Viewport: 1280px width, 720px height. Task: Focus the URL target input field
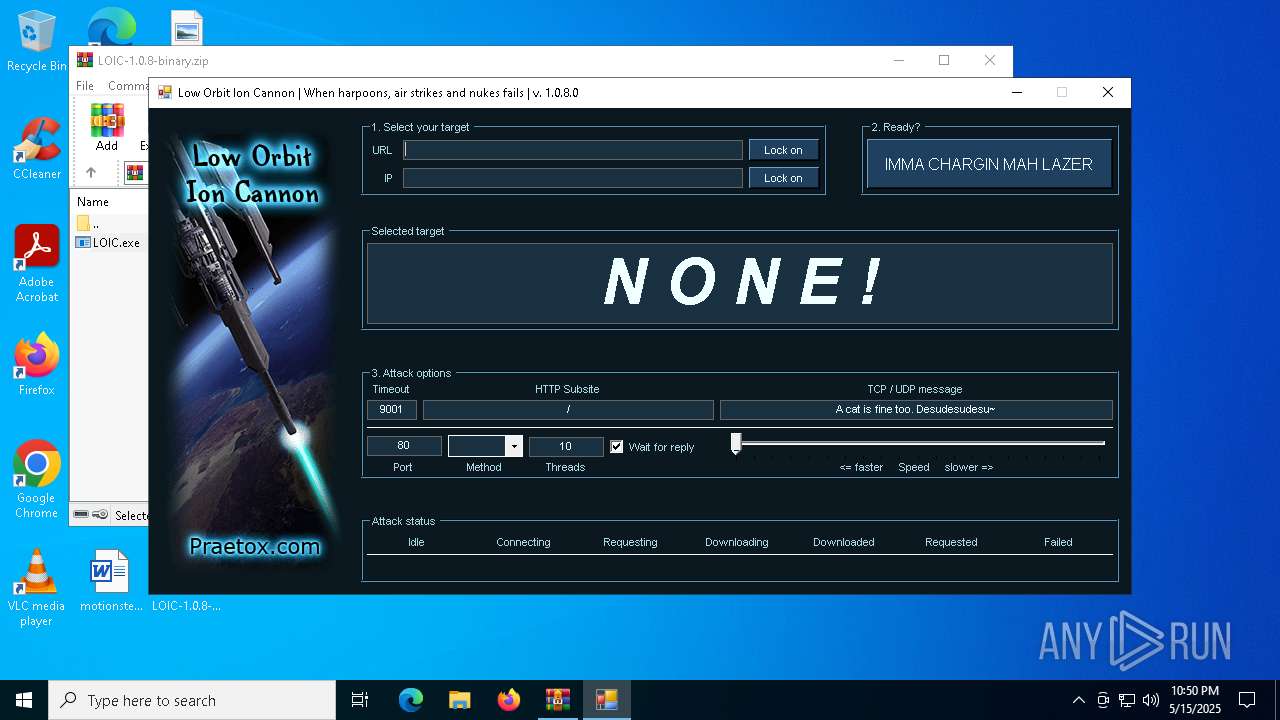(x=573, y=150)
